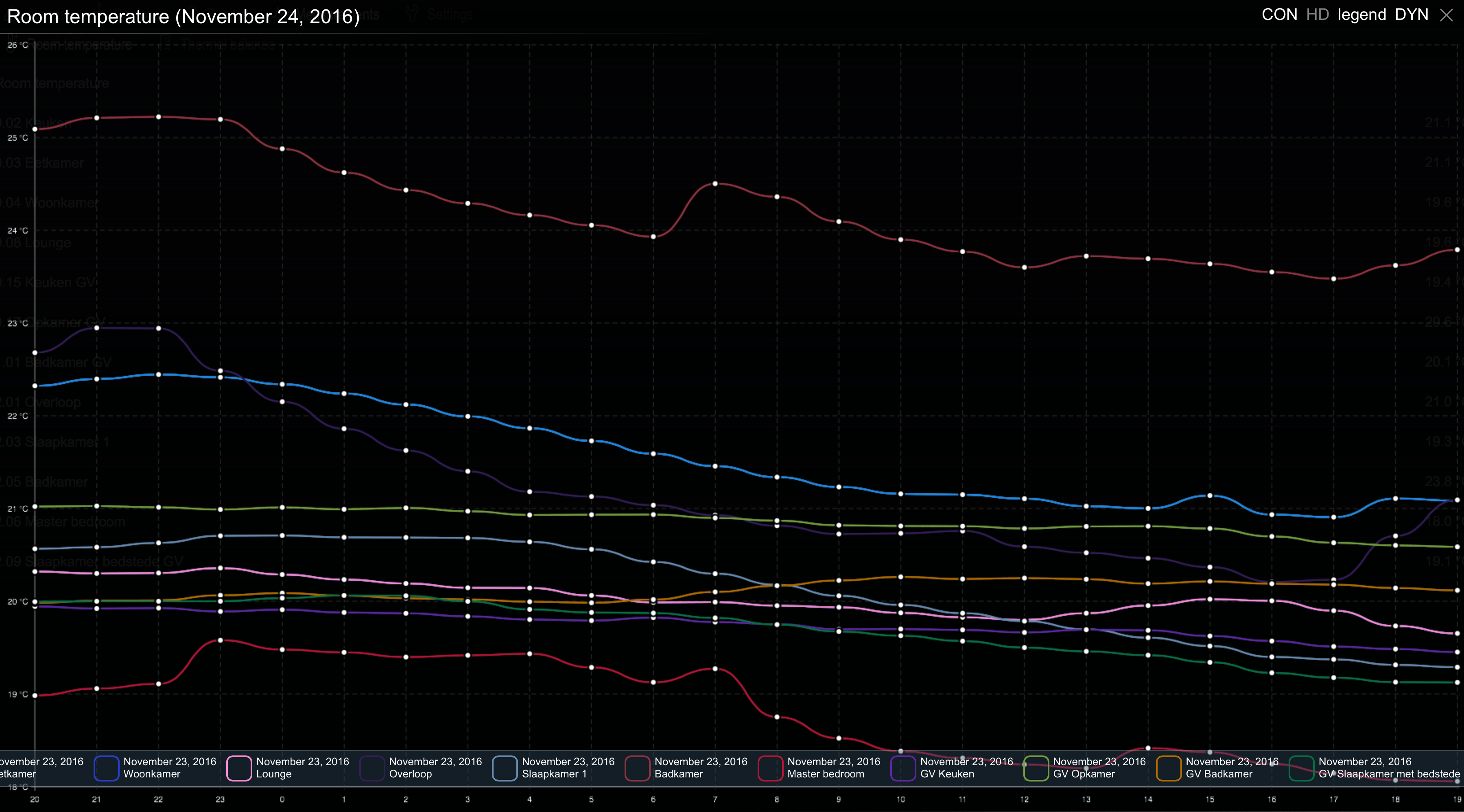Click the Master bedroom data point at hour 23
Image resolution: width=1464 pixels, height=812 pixels.
(x=221, y=640)
